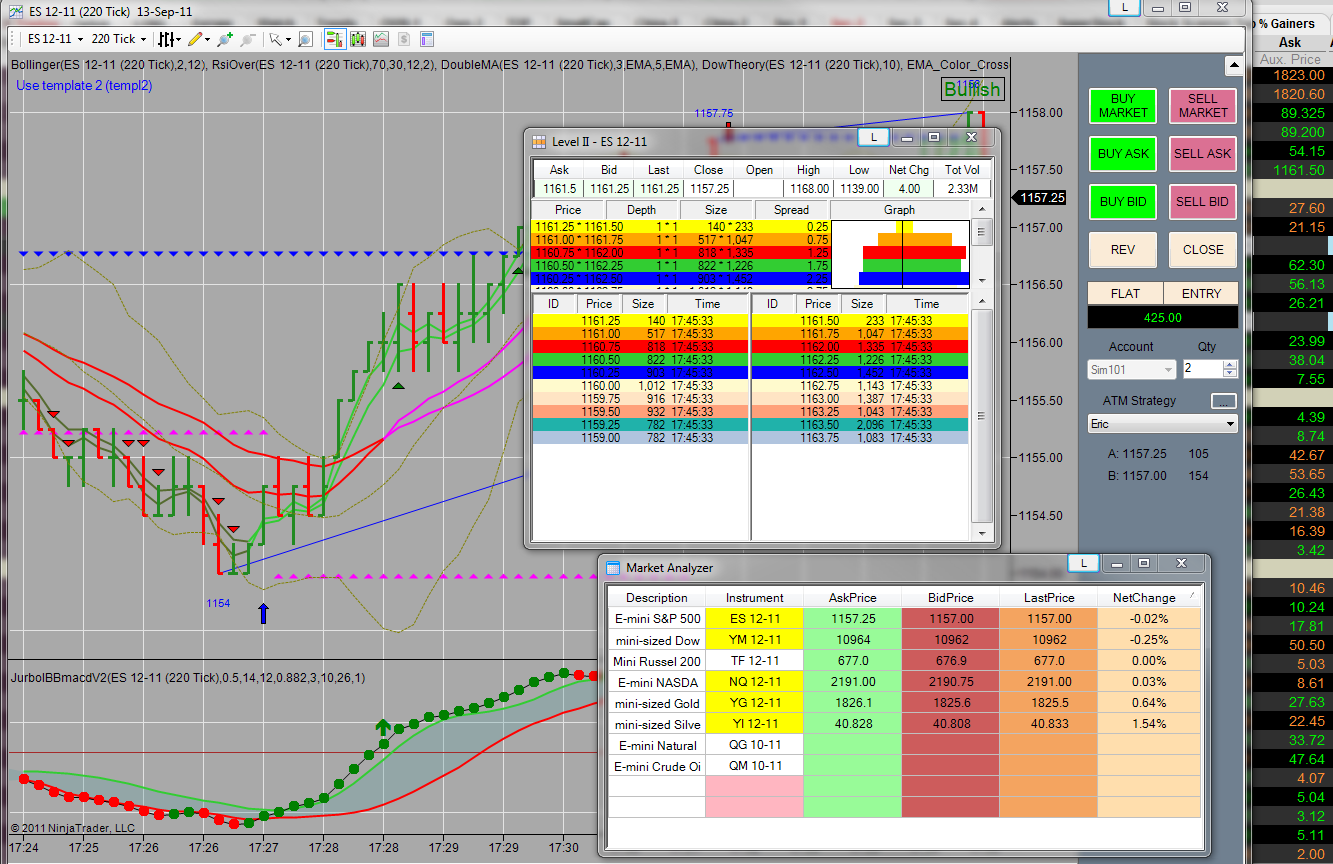Click the BUY BID button
Viewport: 1333px width, 864px height.
click(x=1123, y=202)
